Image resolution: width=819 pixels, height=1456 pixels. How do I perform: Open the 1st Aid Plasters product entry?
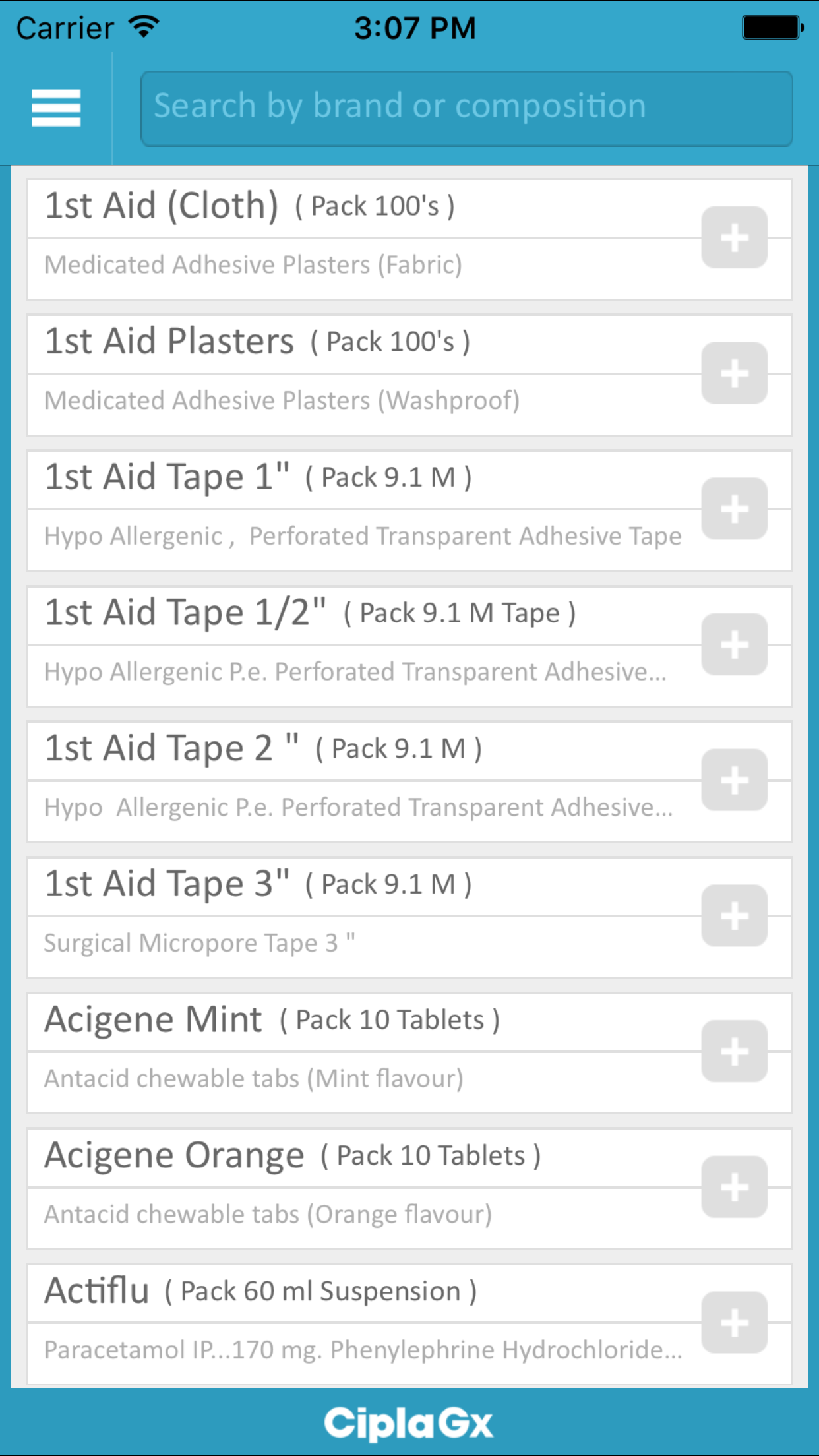coord(169,342)
